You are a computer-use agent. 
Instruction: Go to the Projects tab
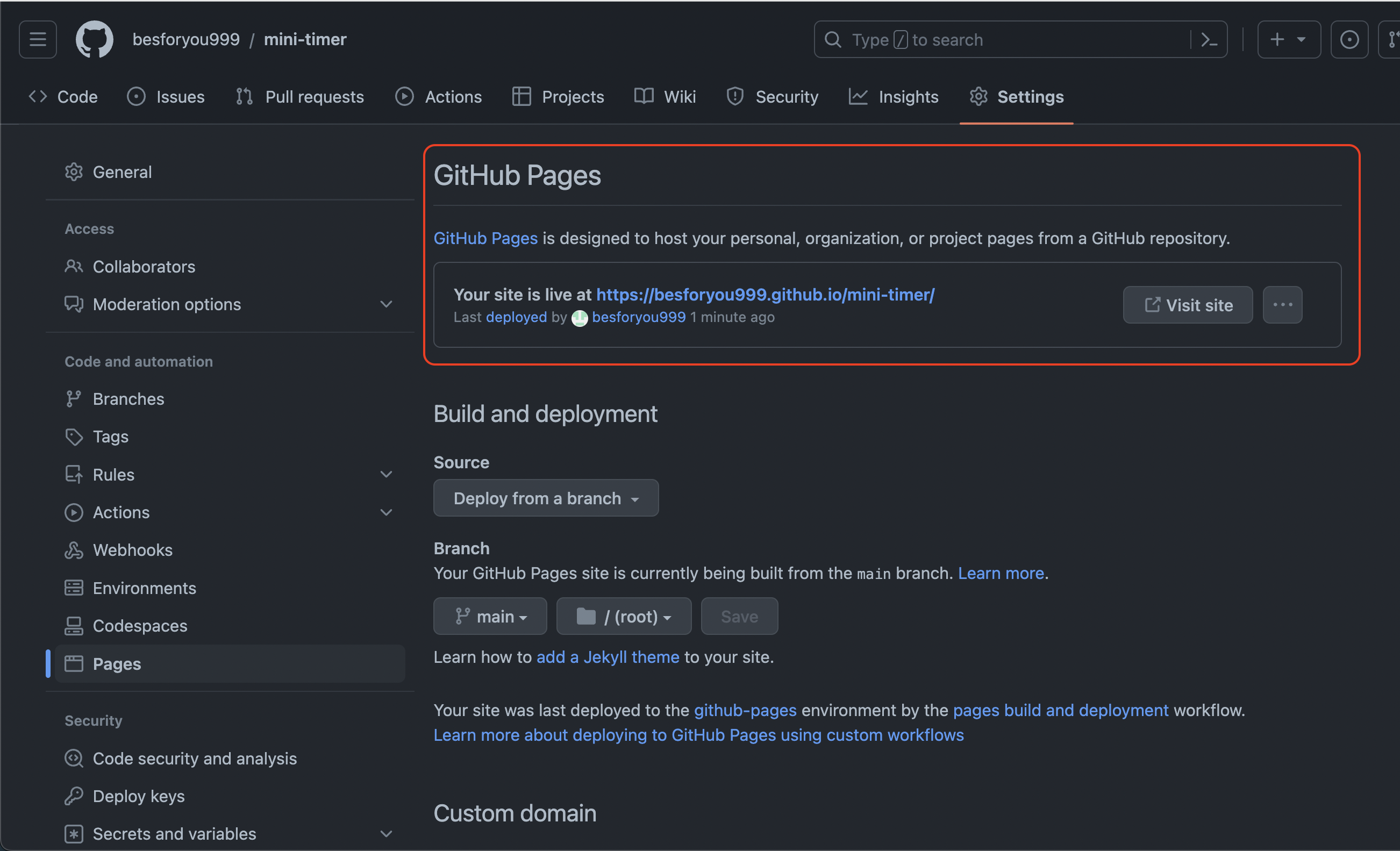pos(558,97)
